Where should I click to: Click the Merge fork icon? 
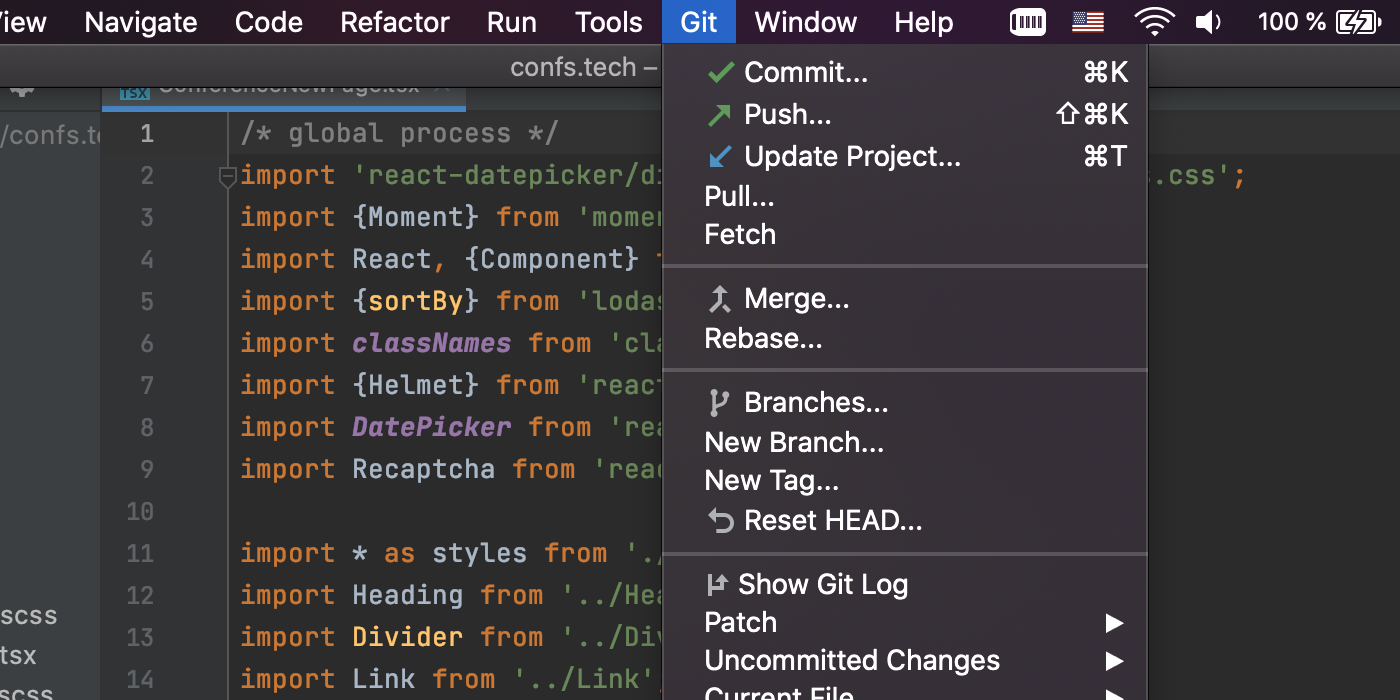tap(719, 299)
